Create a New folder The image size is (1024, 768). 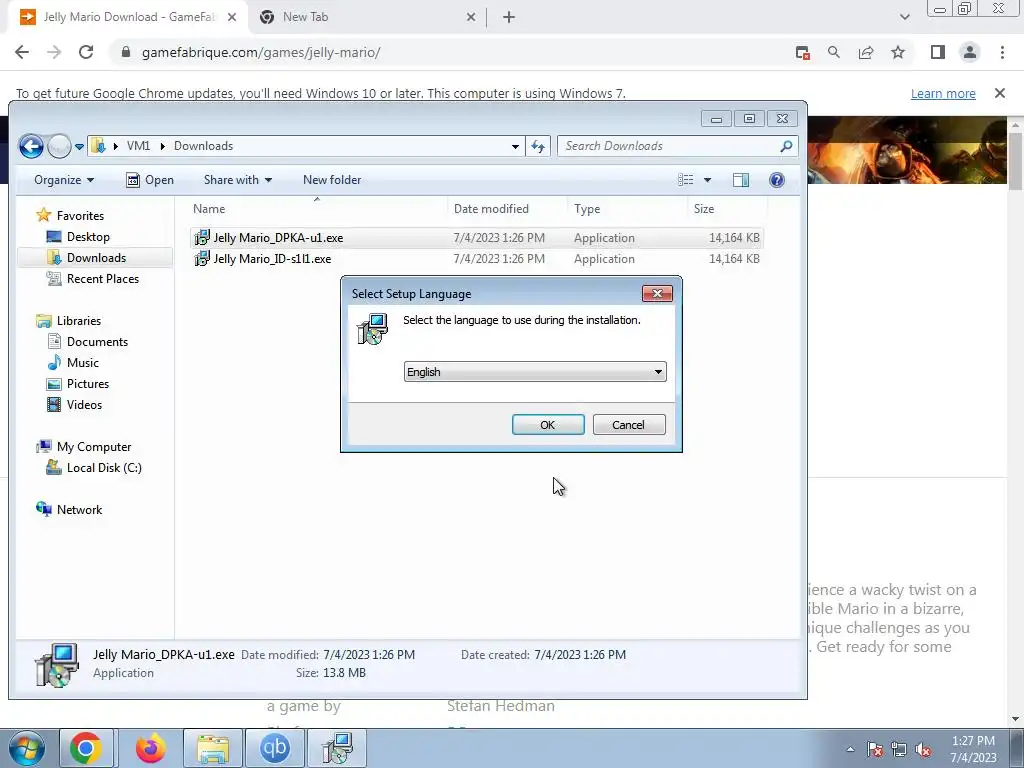click(x=332, y=180)
